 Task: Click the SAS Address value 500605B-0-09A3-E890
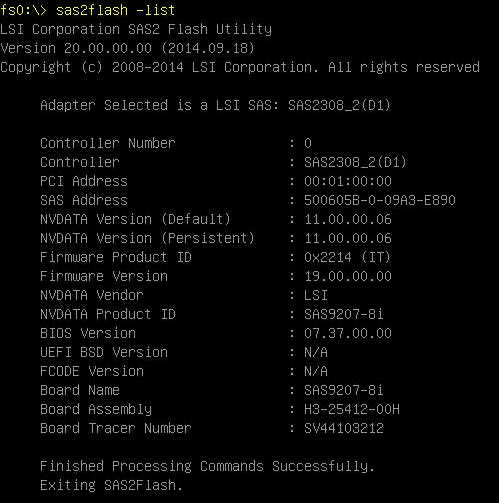tap(380, 200)
